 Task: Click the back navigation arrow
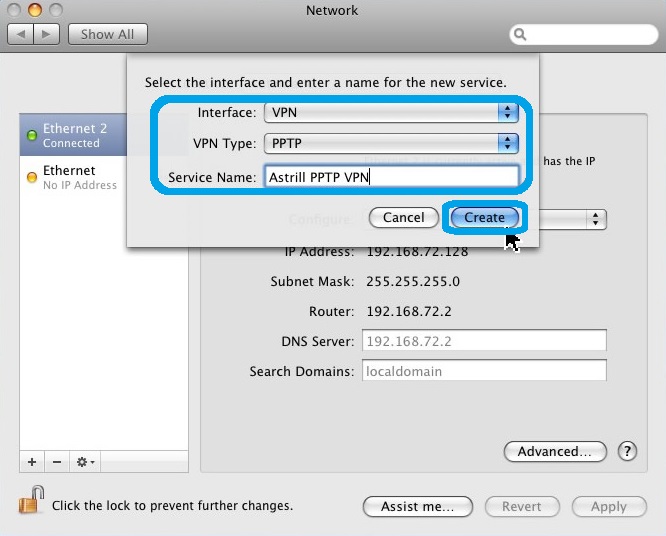[x=20, y=34]
